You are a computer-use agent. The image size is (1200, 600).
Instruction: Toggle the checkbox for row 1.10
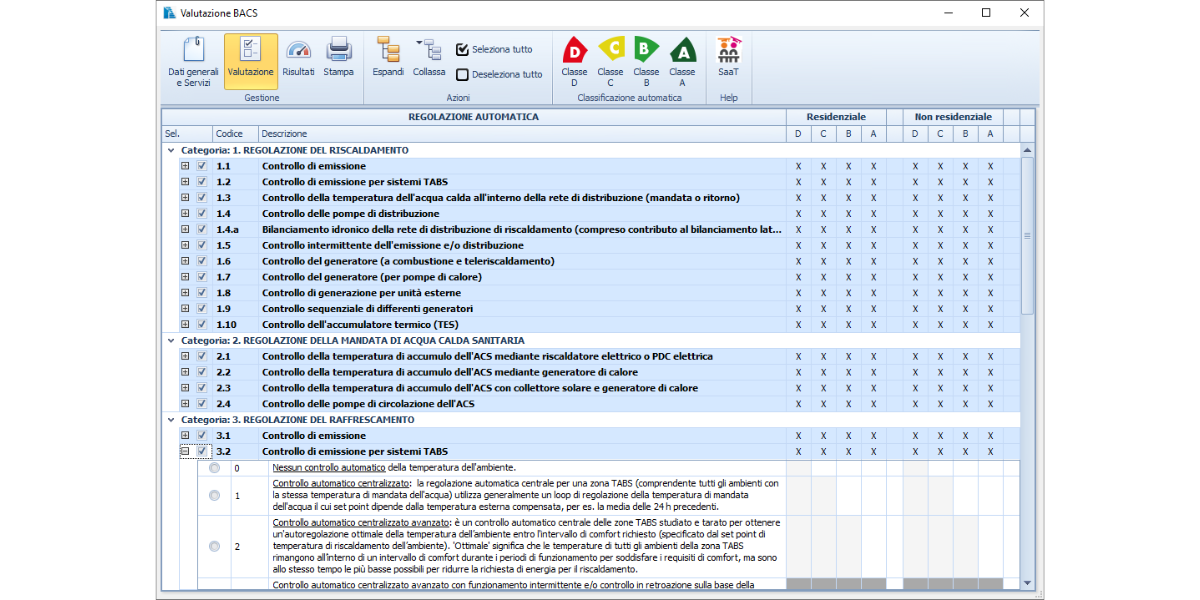[202, 324]
